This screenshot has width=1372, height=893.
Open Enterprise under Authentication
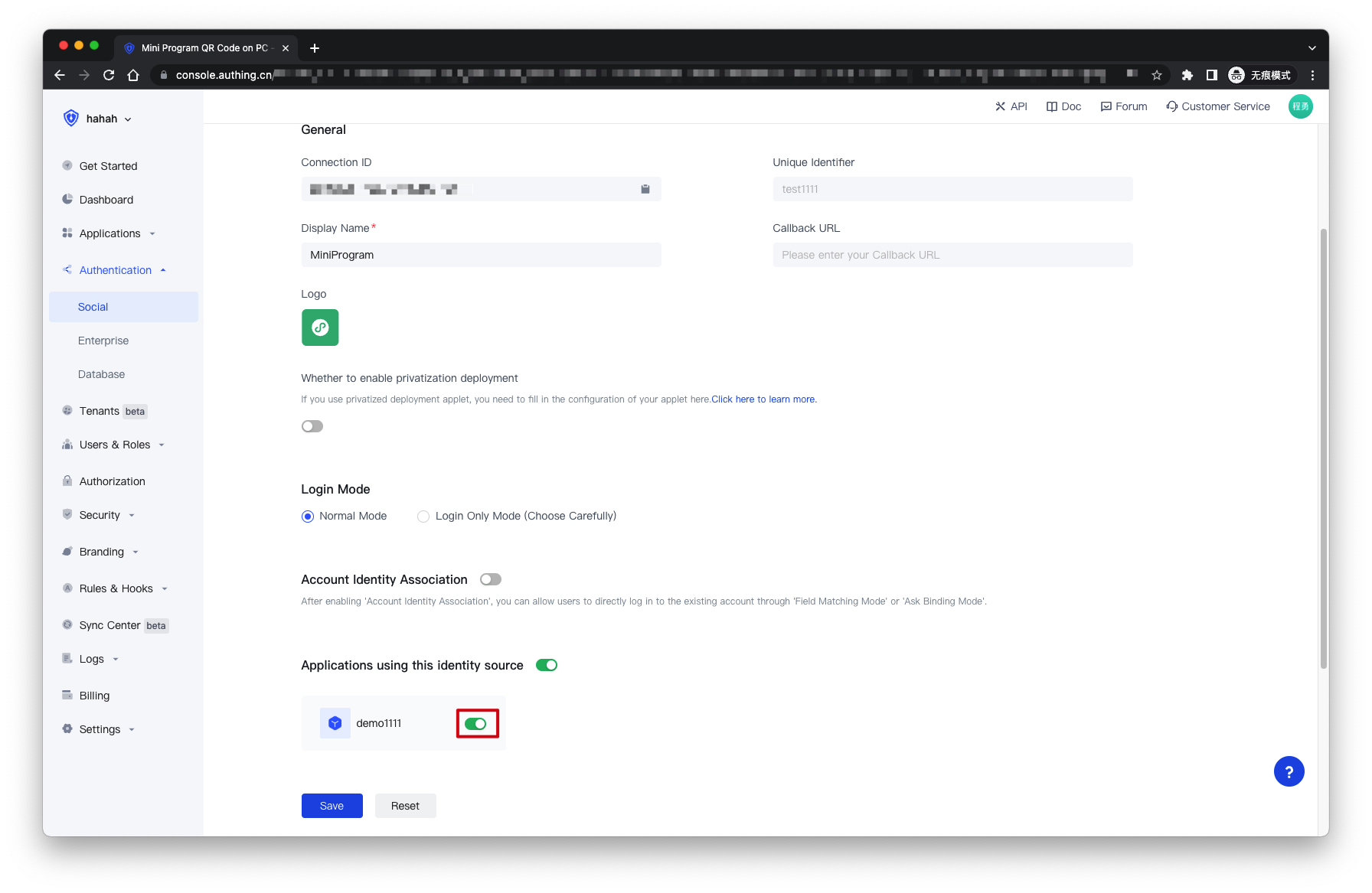tap(103, 341)
